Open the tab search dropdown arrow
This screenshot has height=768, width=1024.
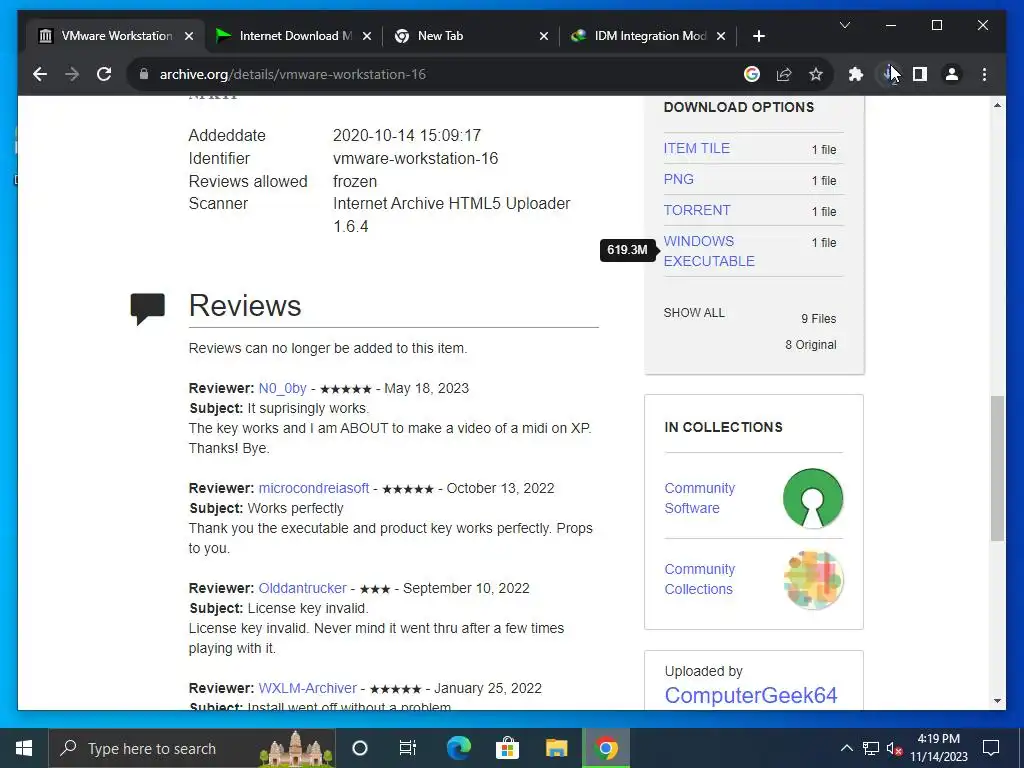(844, 25)
